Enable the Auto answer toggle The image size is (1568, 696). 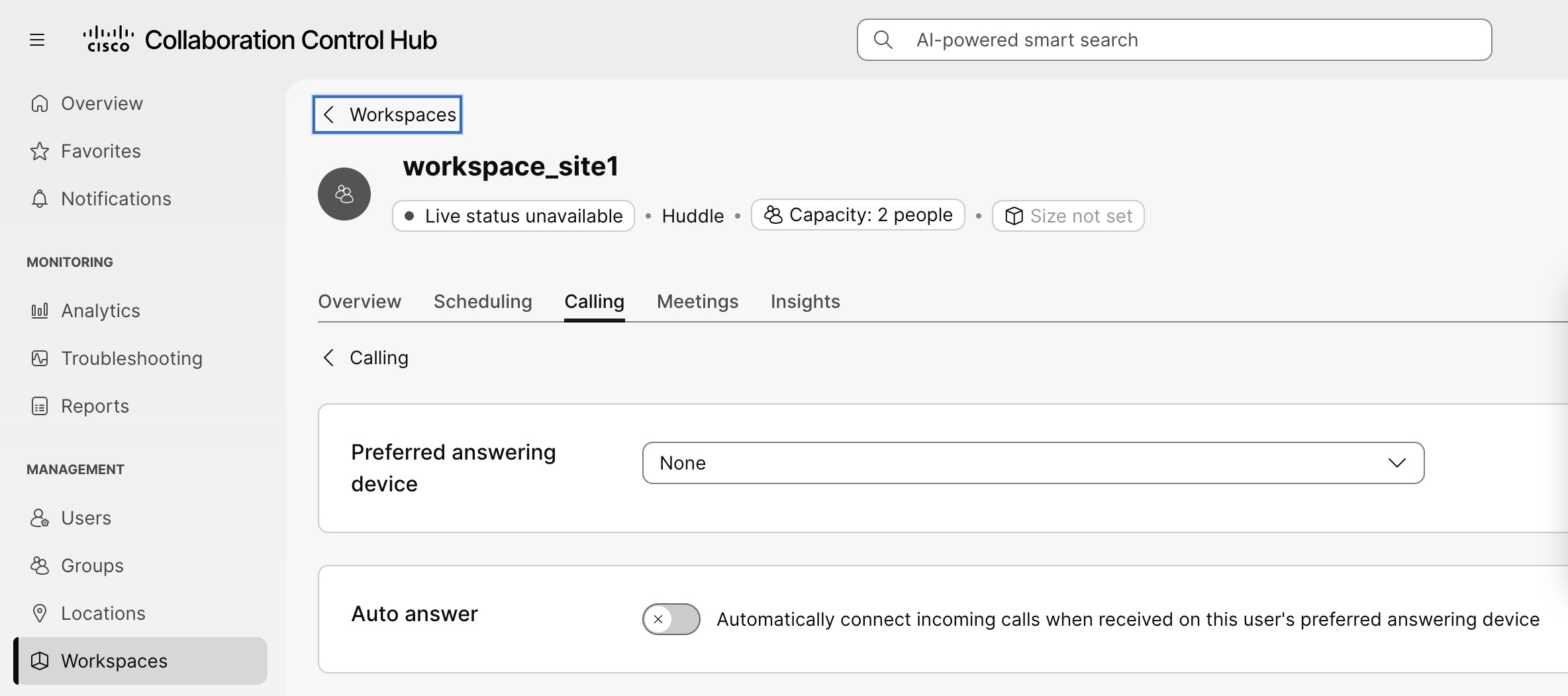click(x=671, y=619)
